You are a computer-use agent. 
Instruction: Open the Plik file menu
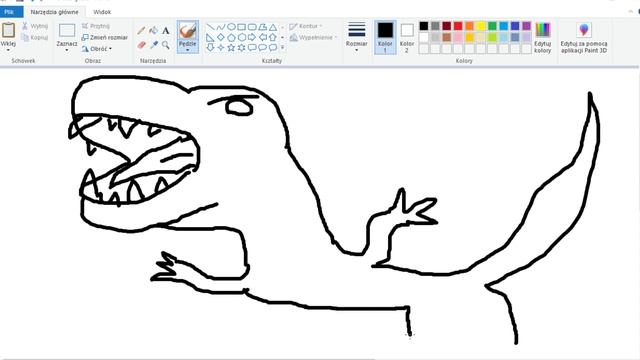tap(9, 12)
